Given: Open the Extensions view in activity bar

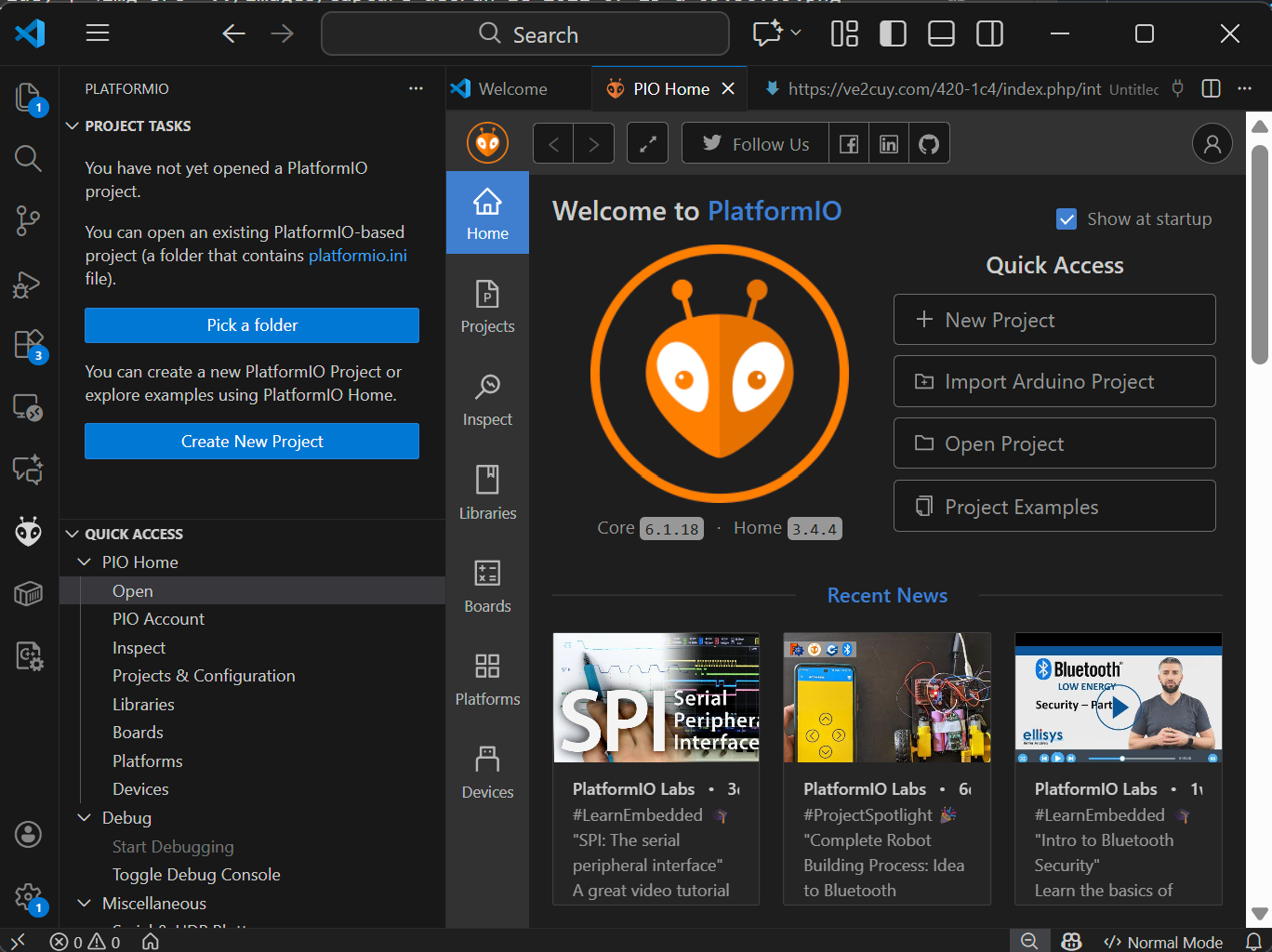Looking at the screenshot, I should (28, 345).
